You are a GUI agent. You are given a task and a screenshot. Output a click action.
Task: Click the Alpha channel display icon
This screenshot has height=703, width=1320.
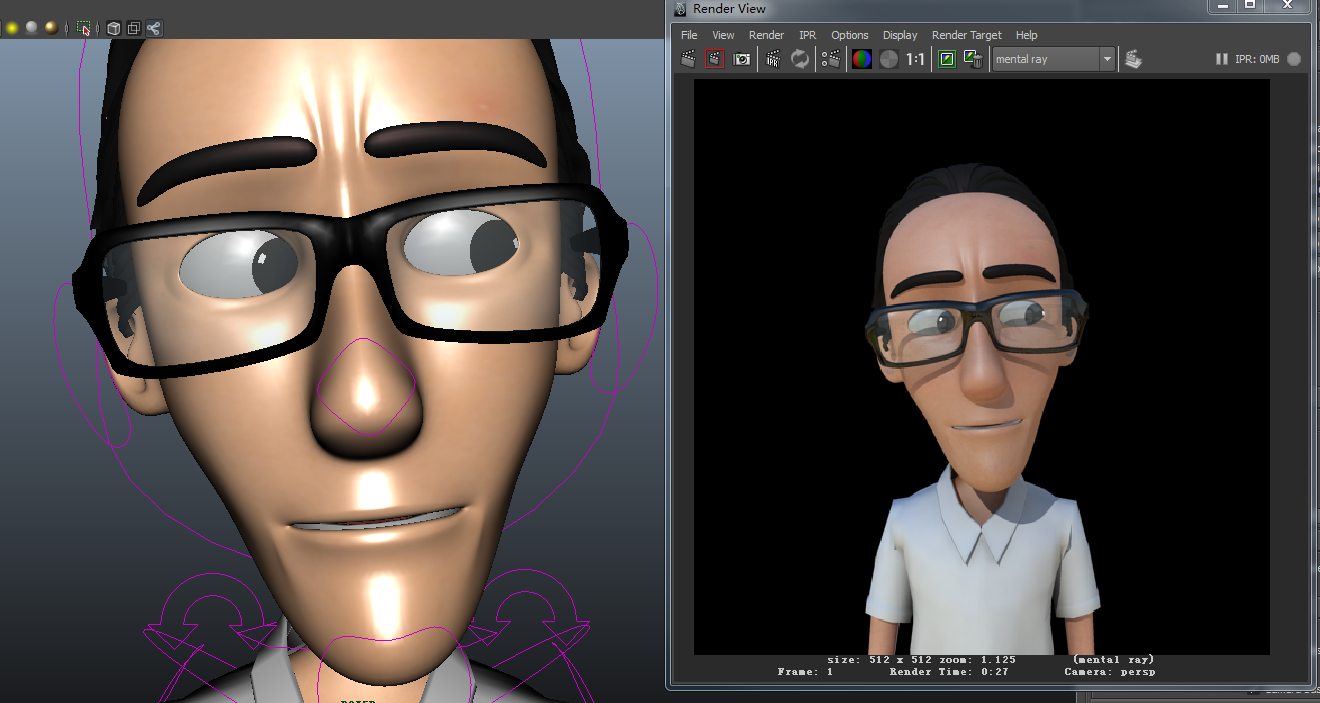(889, 59)
